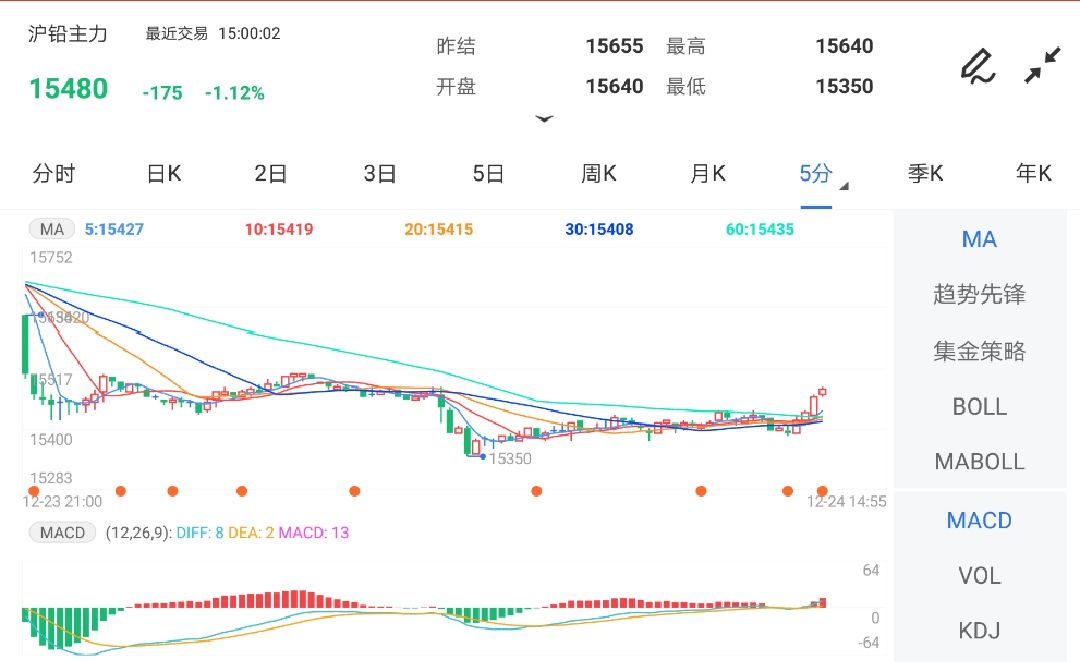This screenshot has height=662, width=1080.
Task: Click the MACD indicator pill label
Action: coord(62,532)
